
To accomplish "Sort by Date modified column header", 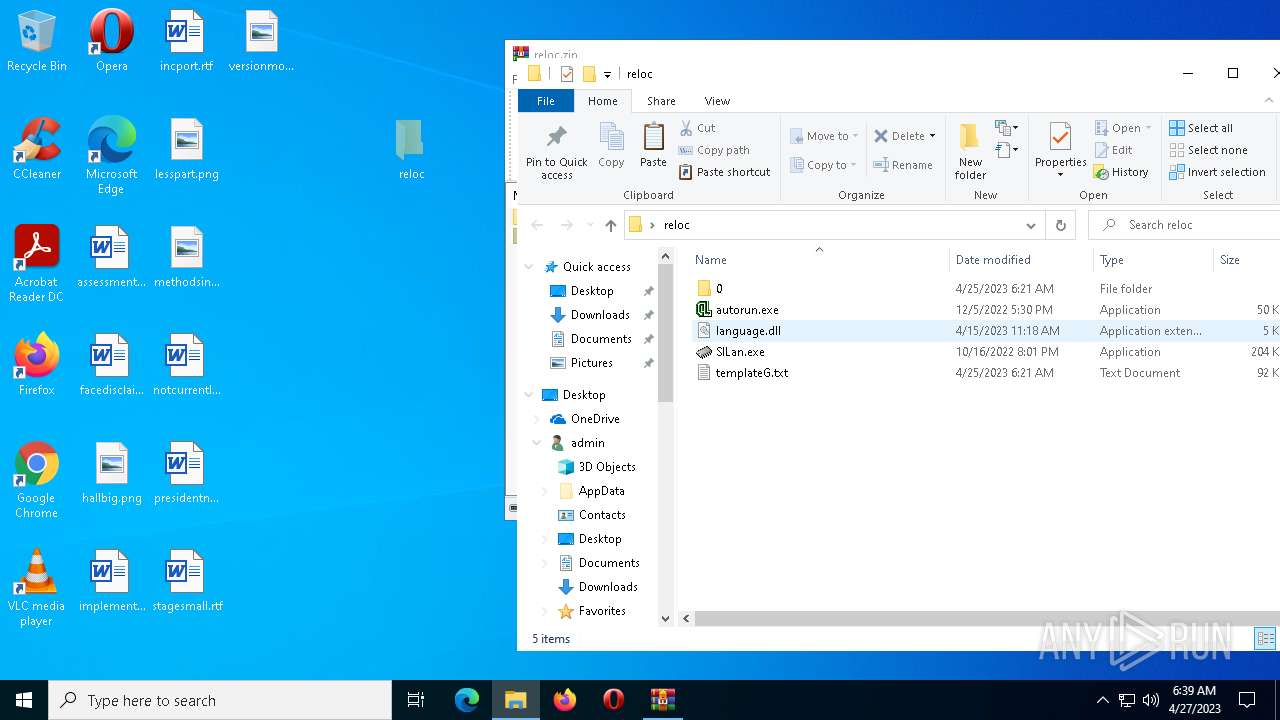I will 993,260.
